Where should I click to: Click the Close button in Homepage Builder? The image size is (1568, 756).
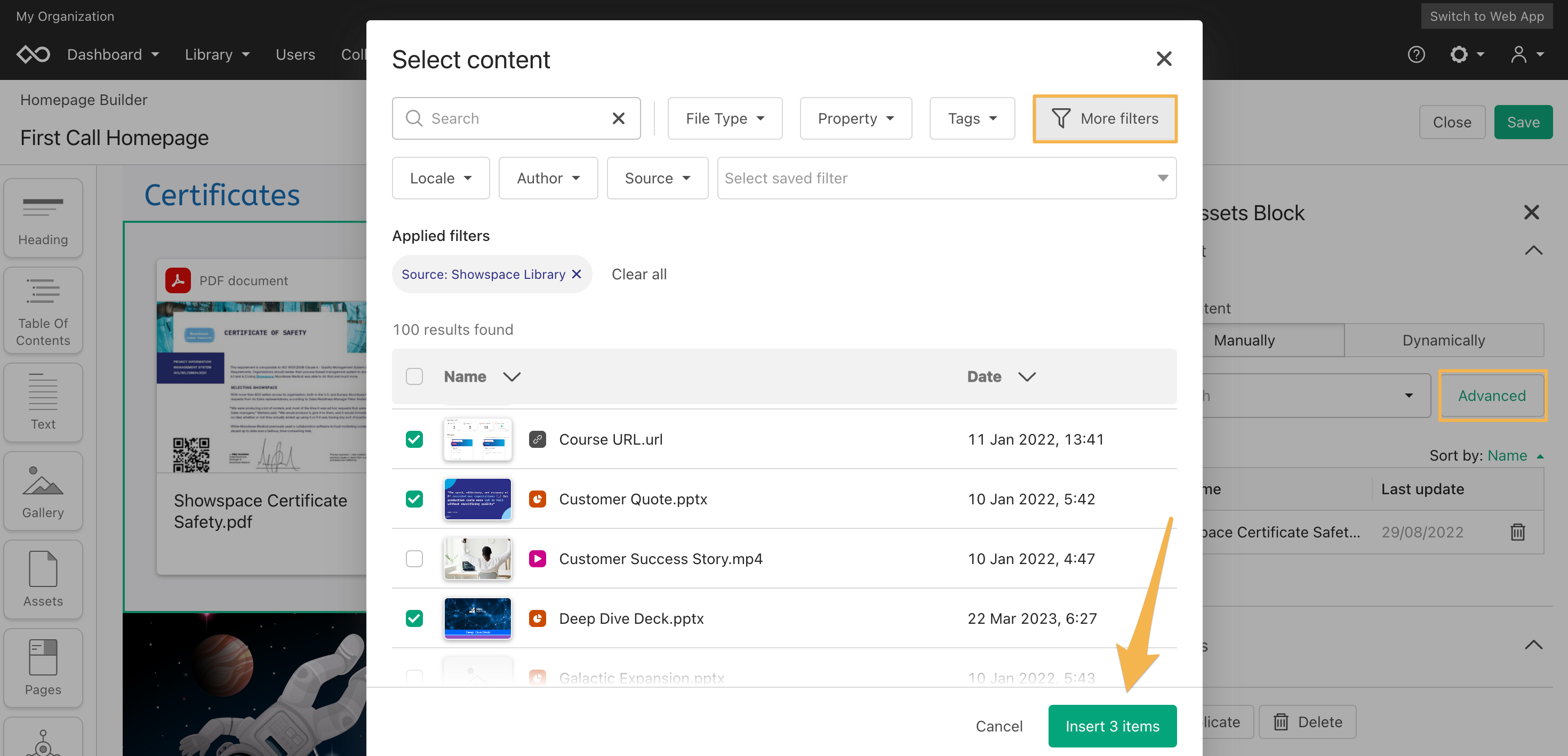1452,122
